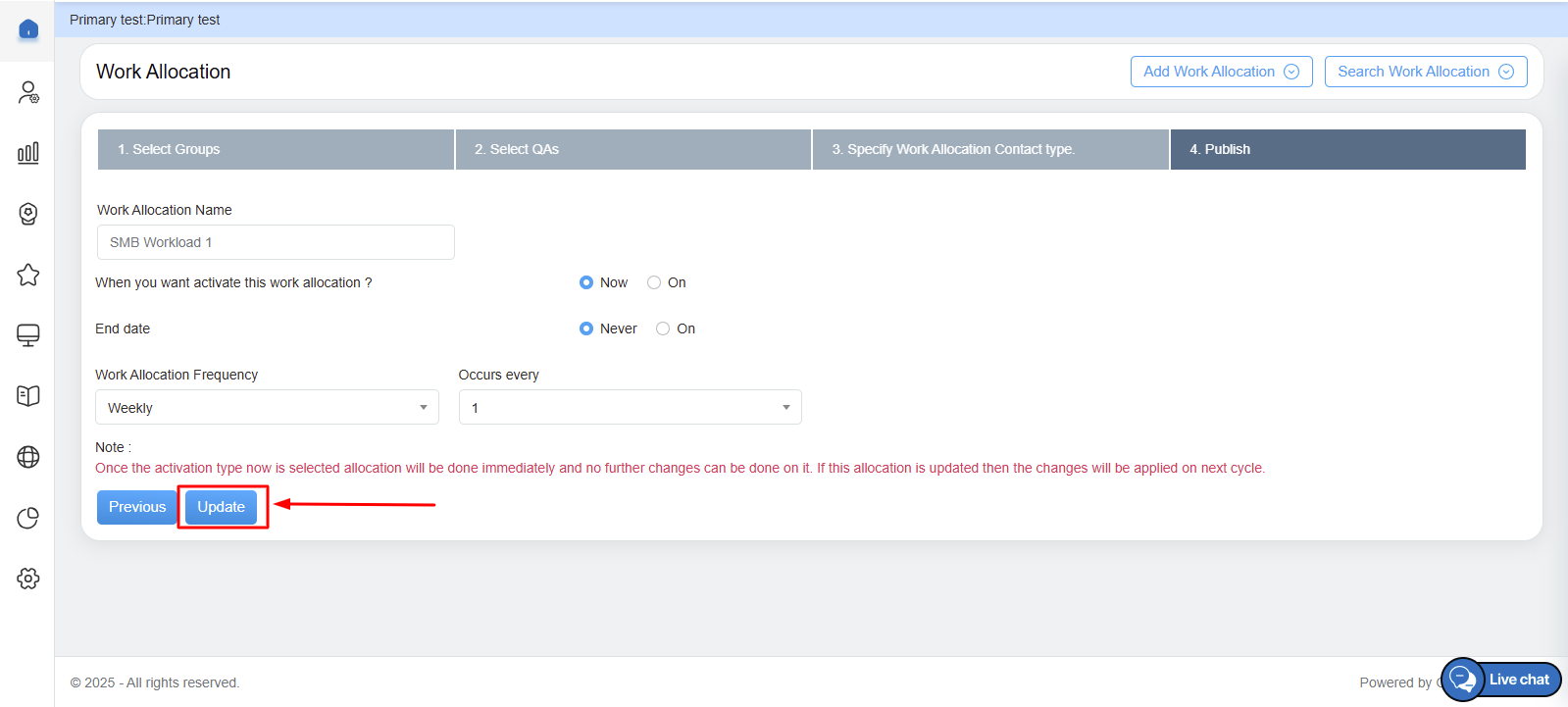Open the book icon in the sidebar
This screenshot has width=1568, height=707.
click(x=28, y=396)
